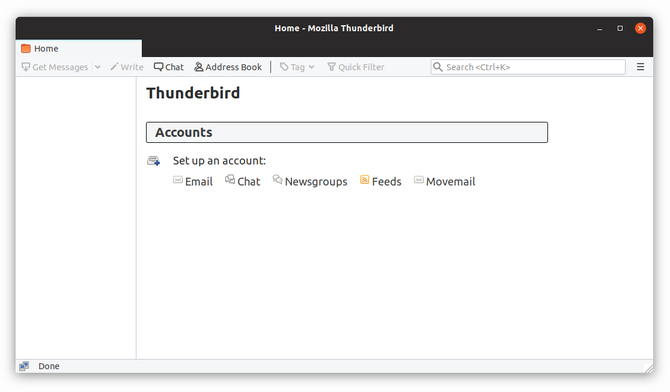Set up a Movemail account
This screenshot has width=670, height=392.
(x=444, y=181)
